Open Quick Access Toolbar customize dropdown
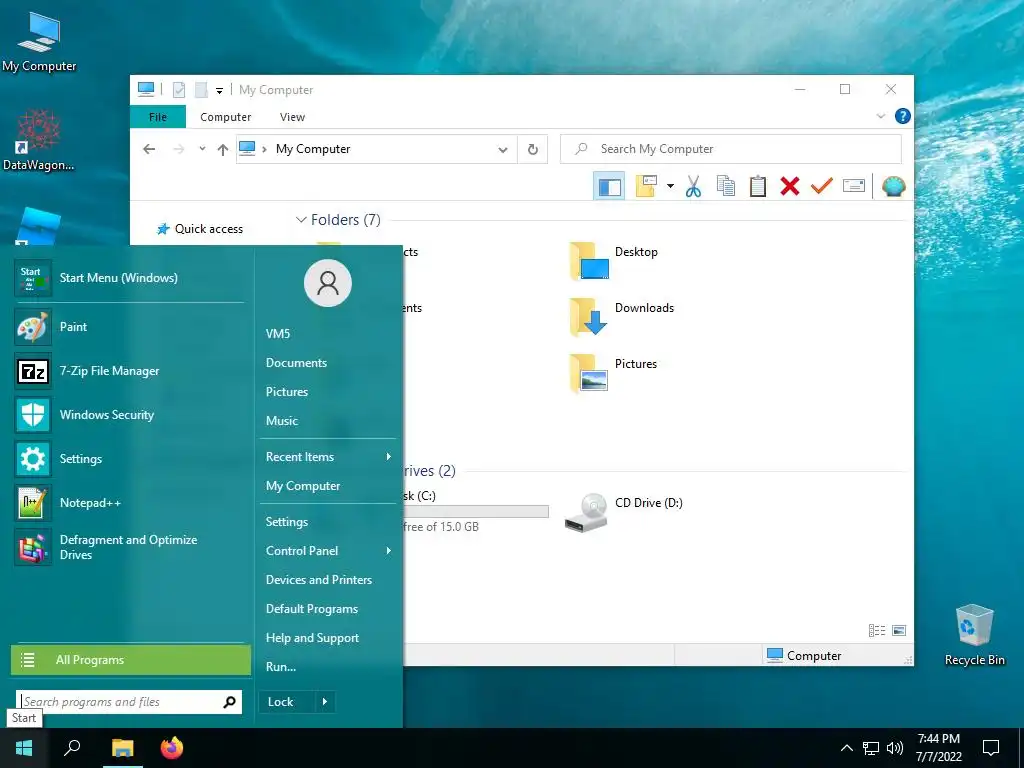 (219, 91)
